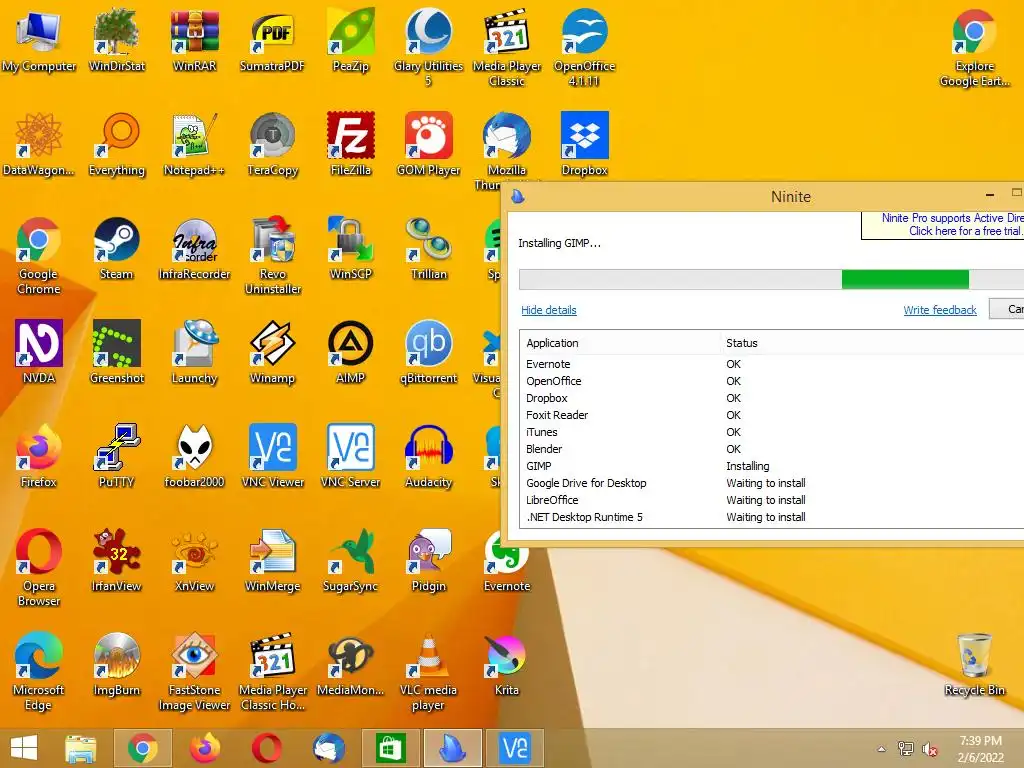
Task: Open WinMerge desktop shortcut
Action: click(272, 560)
